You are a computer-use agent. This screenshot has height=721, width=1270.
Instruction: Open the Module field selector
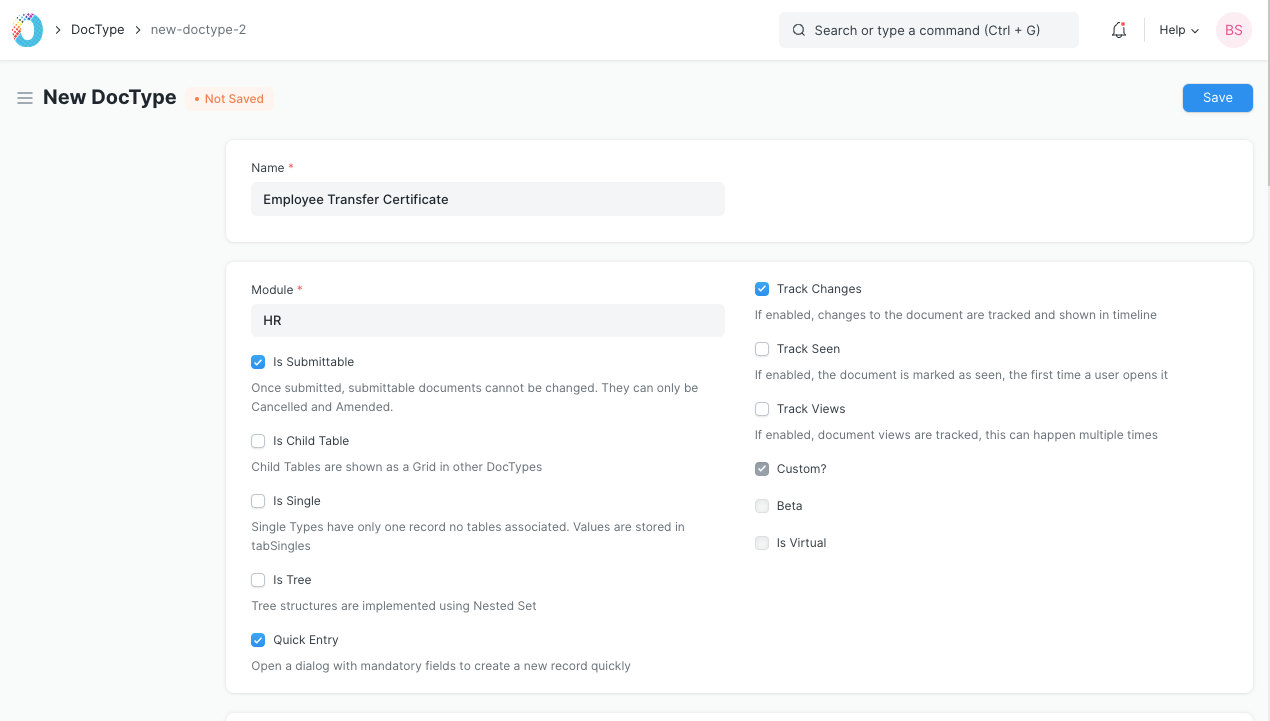tap(487, 320)
